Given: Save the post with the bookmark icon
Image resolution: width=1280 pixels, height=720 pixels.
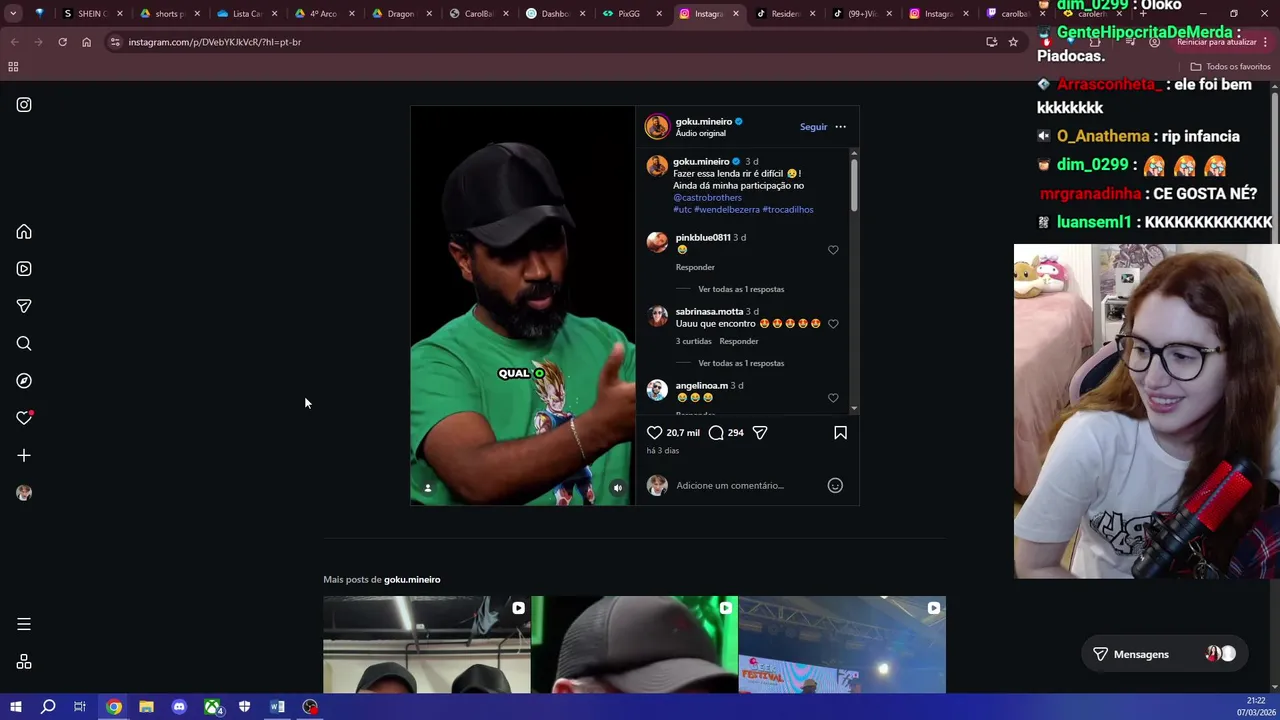Looking at the screenshot, I should coord(840,433).
